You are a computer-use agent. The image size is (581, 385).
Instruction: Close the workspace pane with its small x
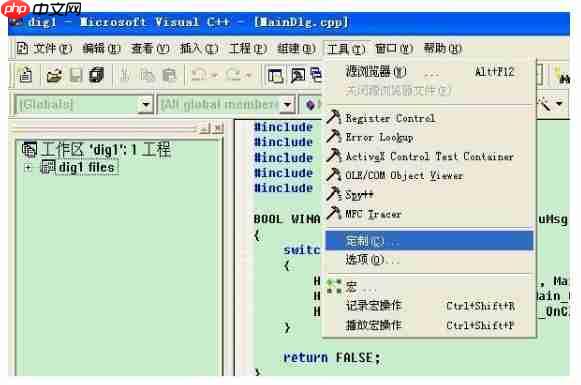pyautogui.click(x=219, y=128)
